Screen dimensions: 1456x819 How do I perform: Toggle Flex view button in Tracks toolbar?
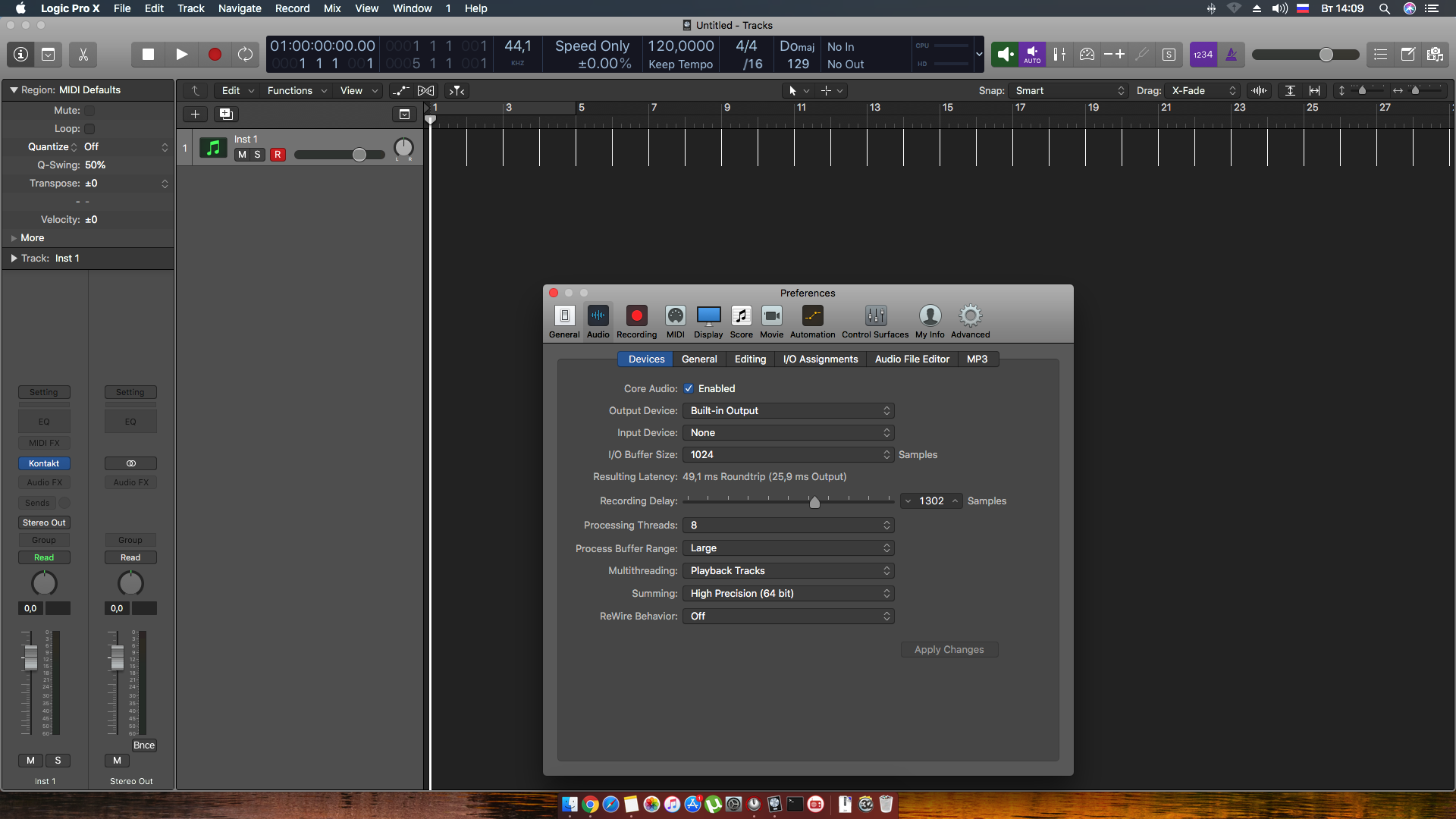click(426, 91)
